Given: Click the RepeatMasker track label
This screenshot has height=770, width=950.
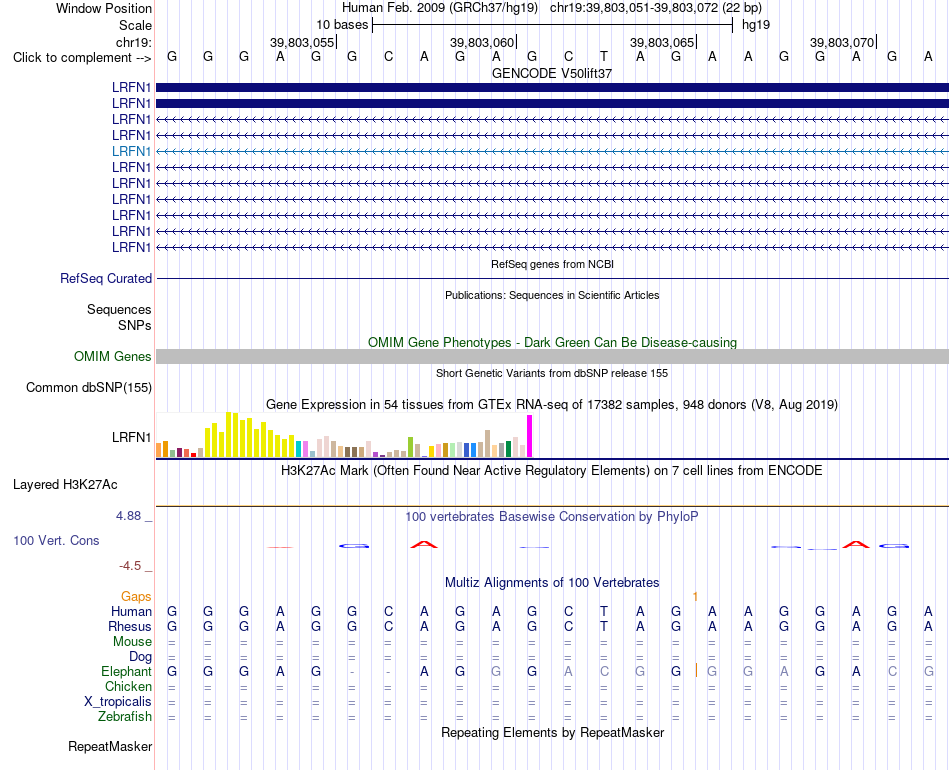Looking at the screenshot, I should (110, 746).
